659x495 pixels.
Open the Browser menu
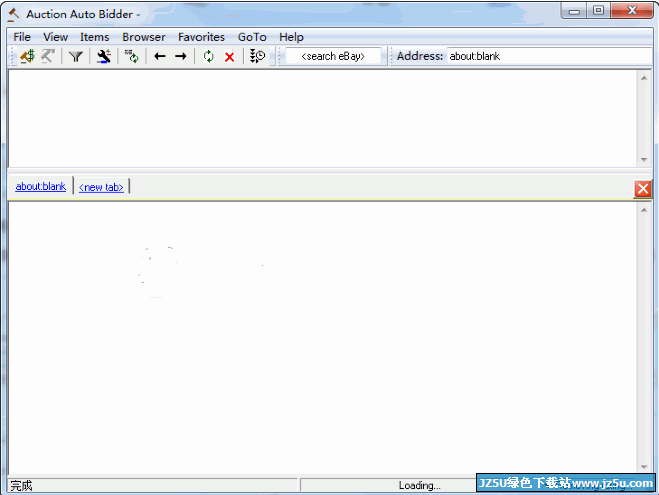(x=144, y=37)
